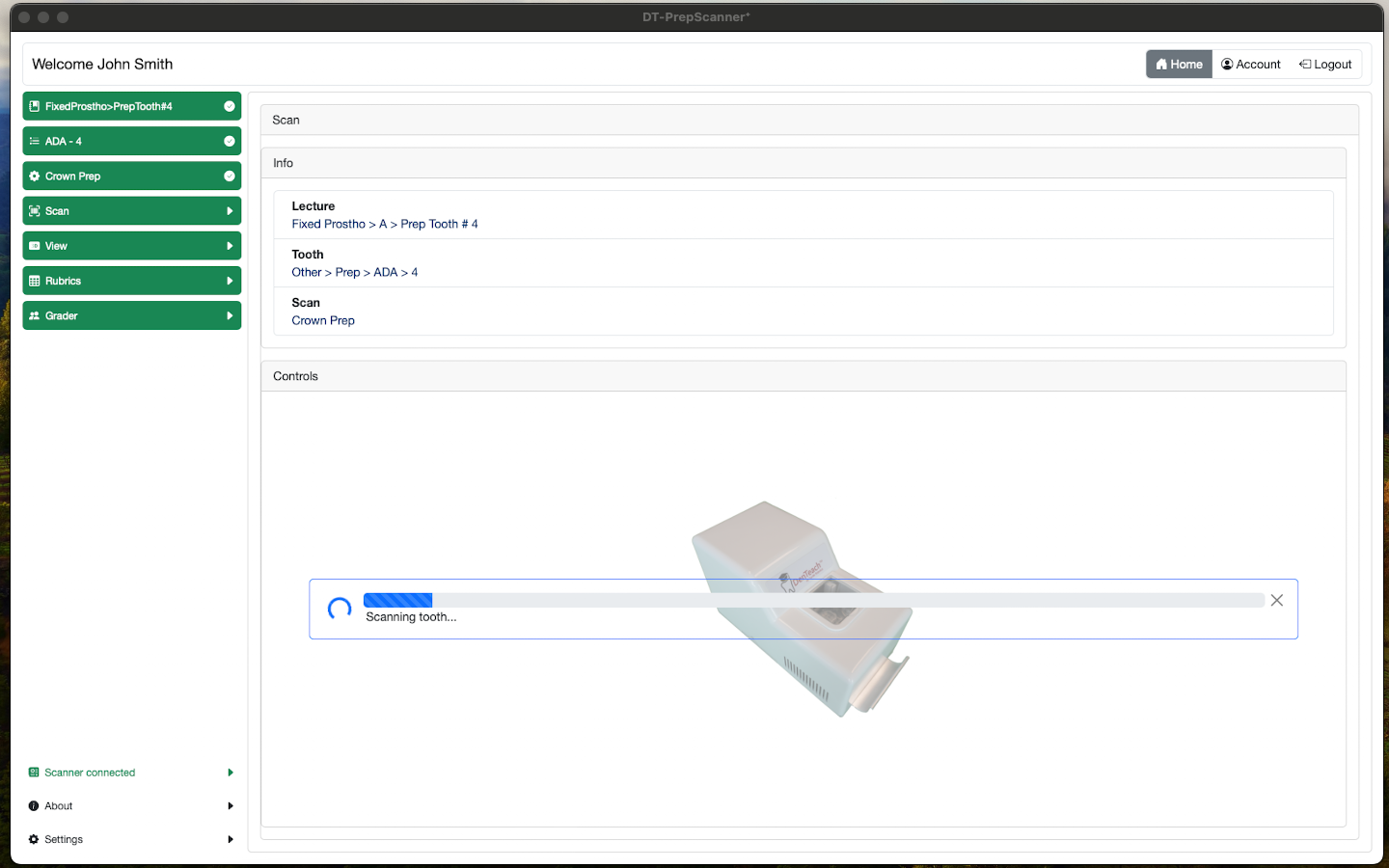The width and height of the screenshot is (1389, 868).
Task: Open the Scan sidebar item
Action: point(132,211)
